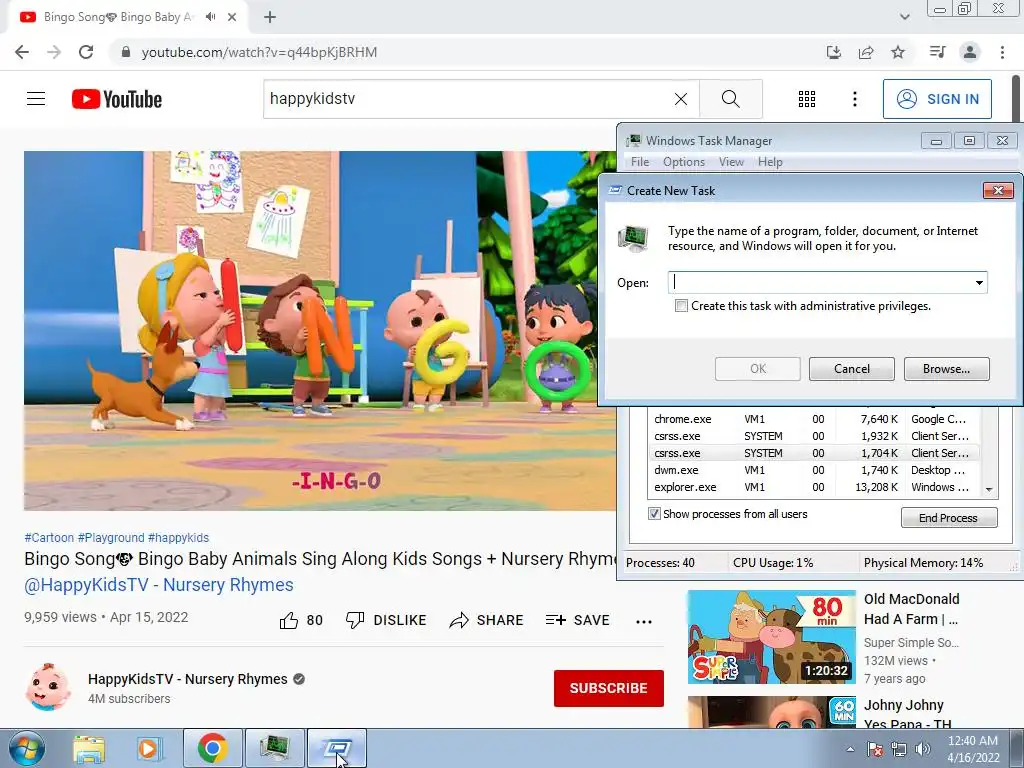Subscribe to HappyKidsTV channel
1024x768 pixels.
tap(609, 688)
